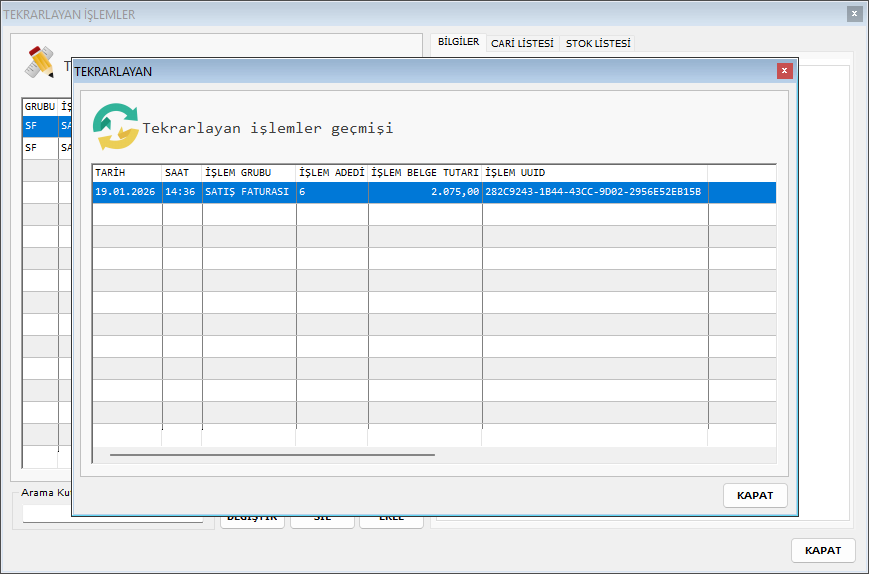The image size is (869, 574).
Task: Close the TEKRARLAYAN İŞLEMLER main window
Action: tap(854, 14)
